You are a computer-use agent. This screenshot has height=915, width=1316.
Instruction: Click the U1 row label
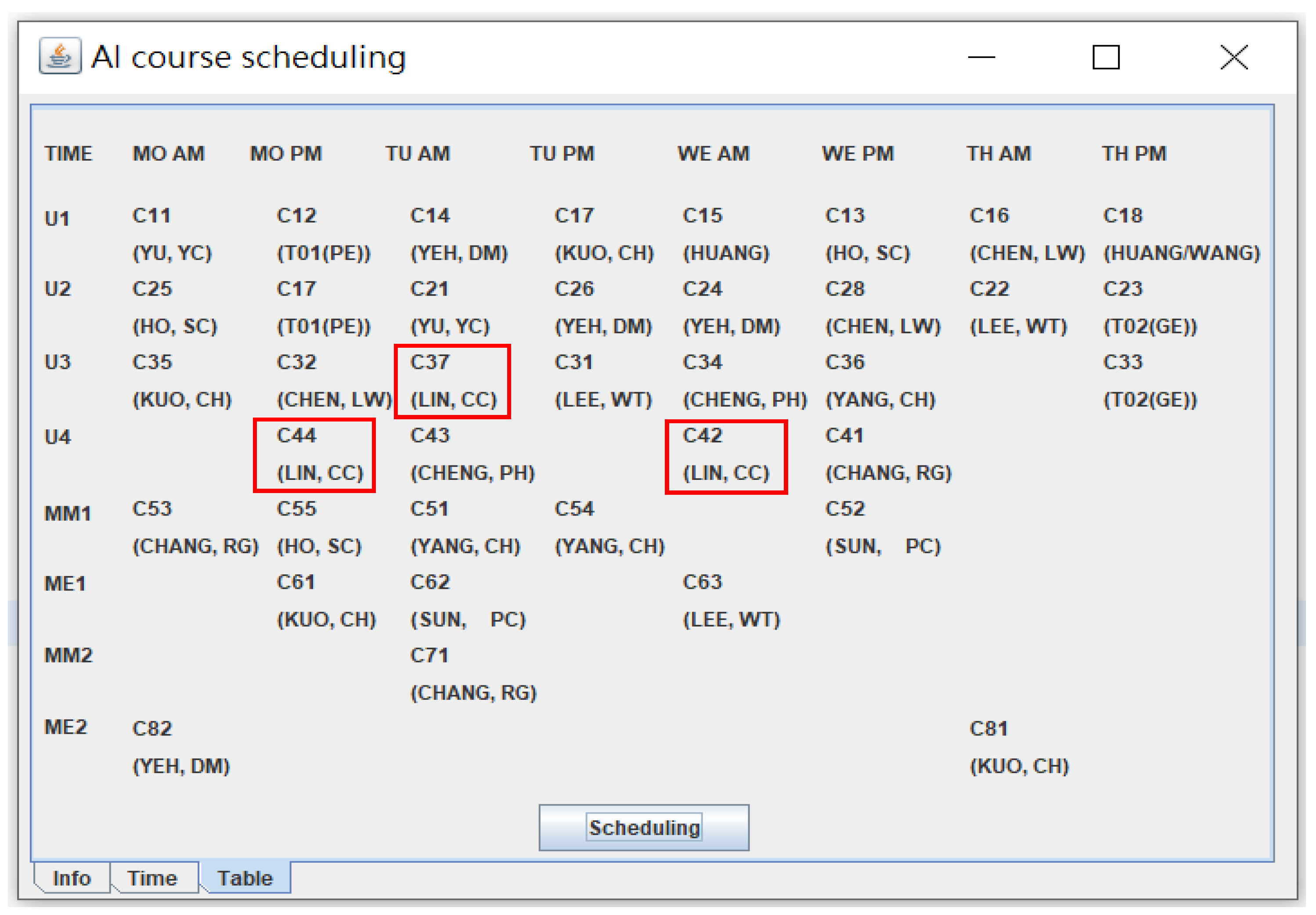(58, 218)
